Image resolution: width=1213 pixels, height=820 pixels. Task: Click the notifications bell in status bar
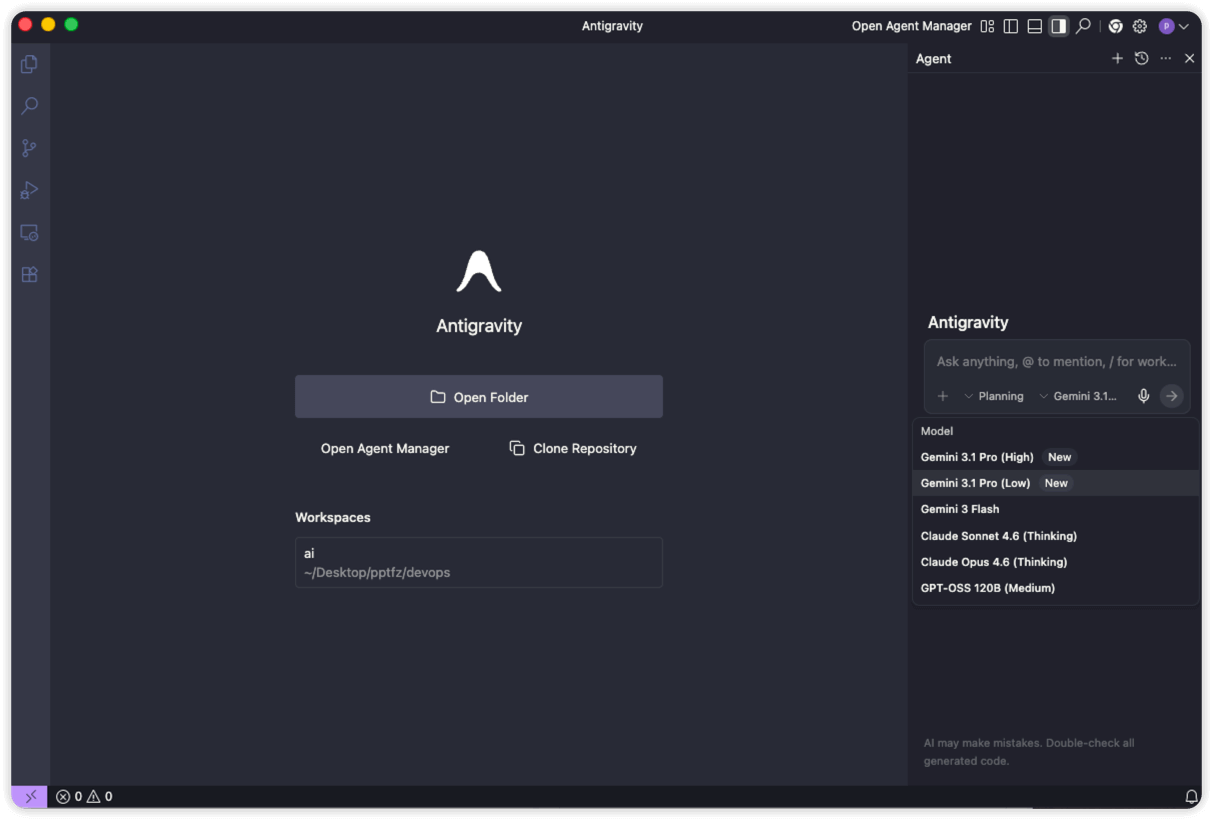point(1191,797)
